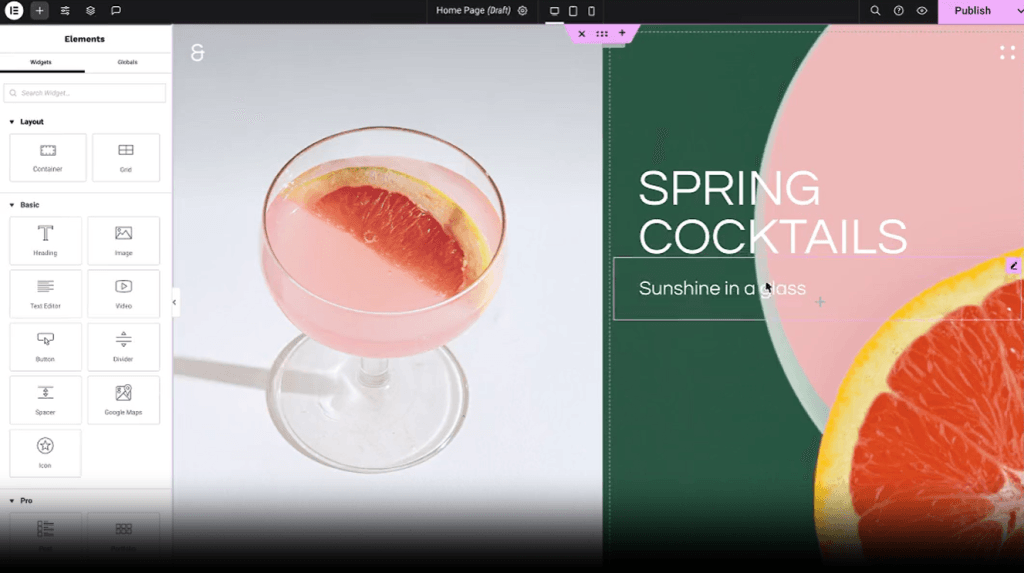
Task: Open the help question mark icon
Action: pos(899,10)
